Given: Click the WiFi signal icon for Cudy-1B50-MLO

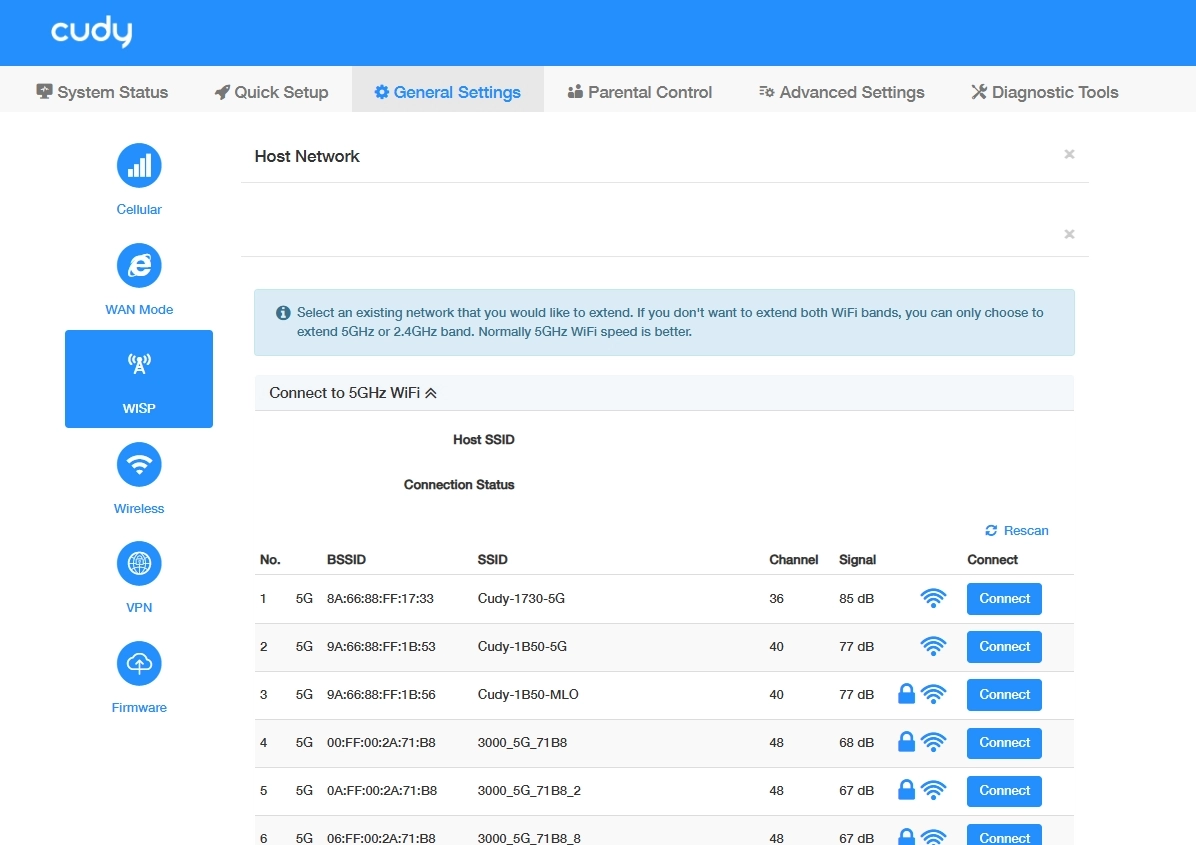Looking at the screenshot, I should [933, 695].
